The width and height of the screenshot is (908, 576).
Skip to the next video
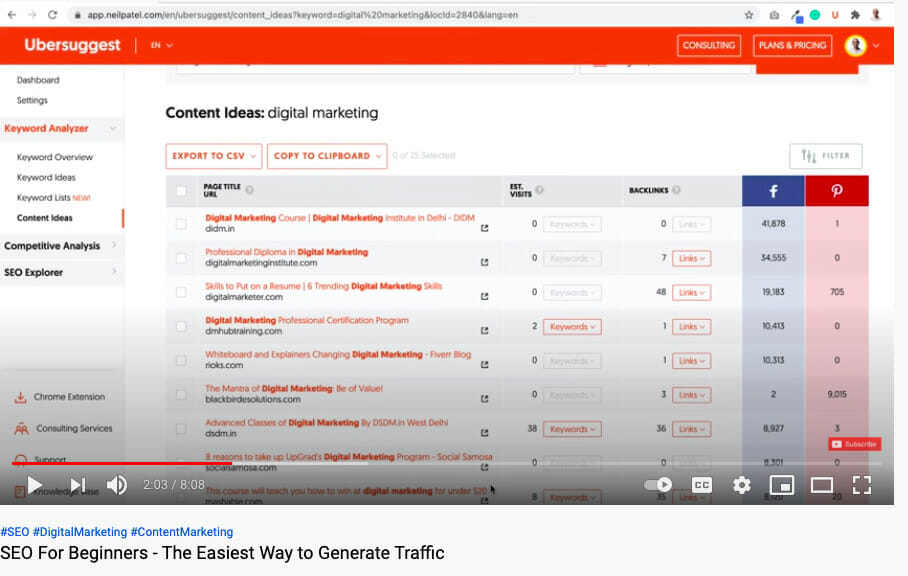coord(78,485)
